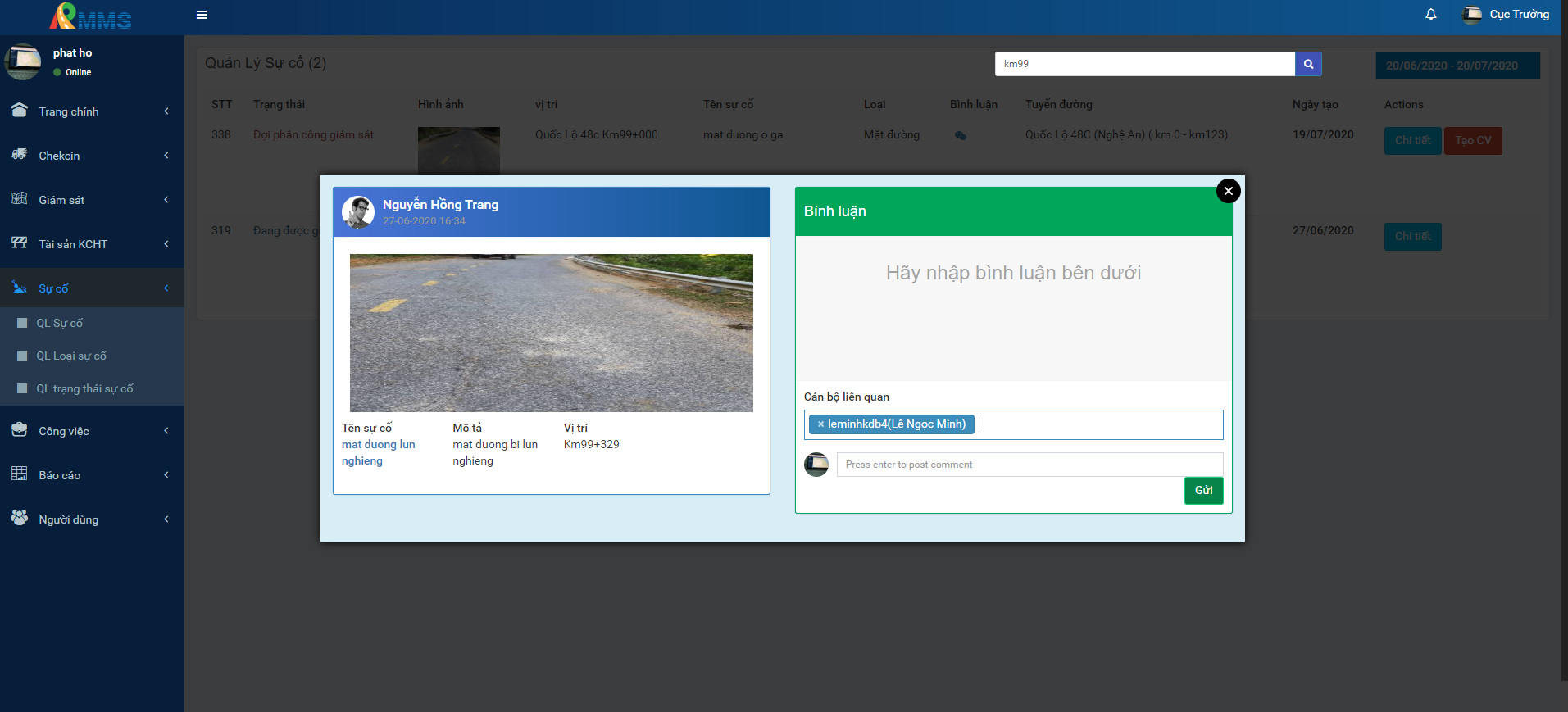This screenshot has width=1568, height=712.
Task: Click commenter avatar beside comment box
Action: (816, 465)
